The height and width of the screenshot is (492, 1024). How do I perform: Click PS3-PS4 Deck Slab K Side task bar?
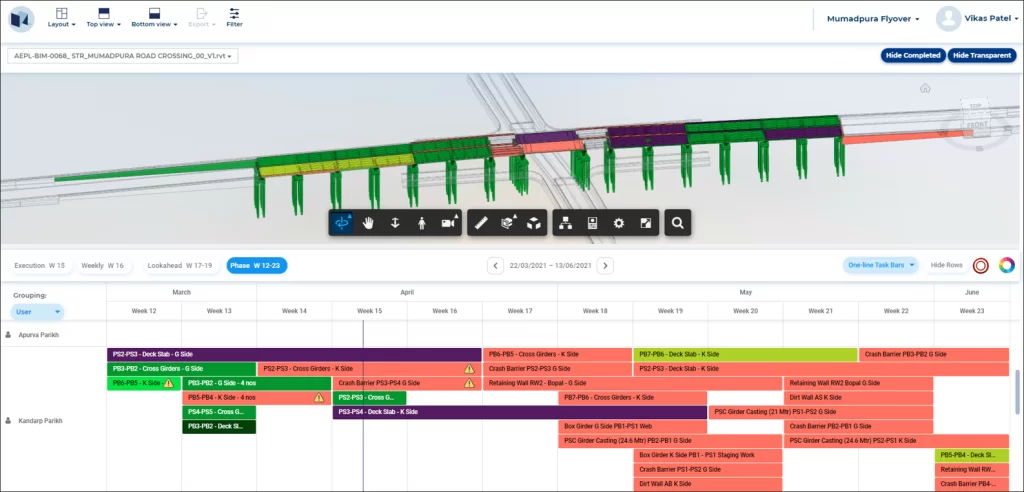519,412
